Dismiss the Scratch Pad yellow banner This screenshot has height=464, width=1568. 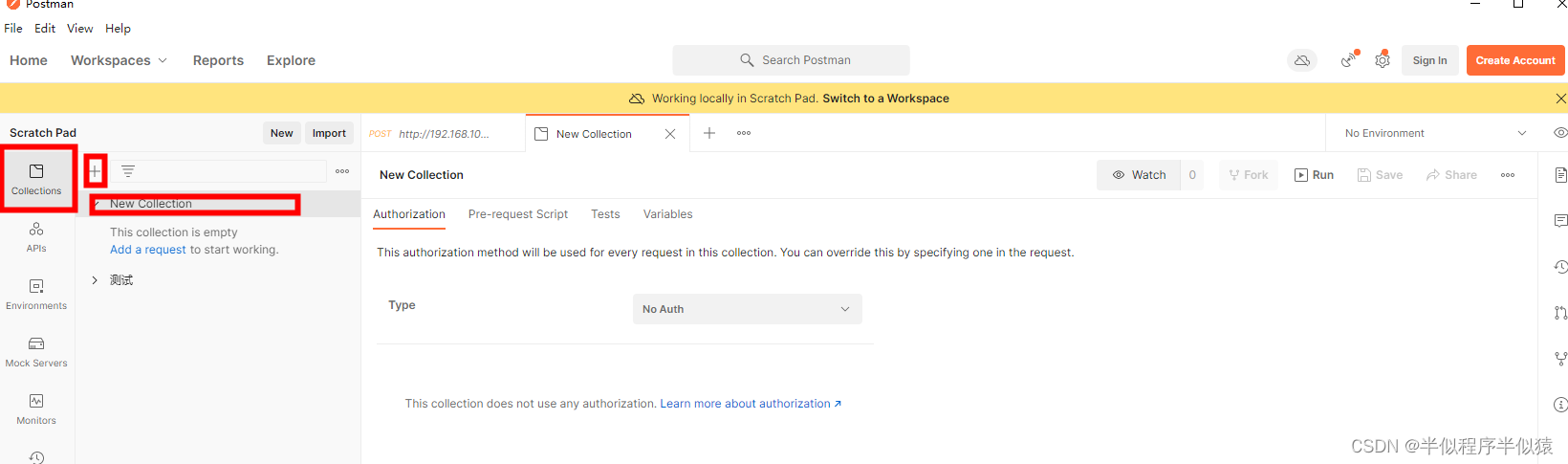pyautogui.click(x=1560, y=99)
